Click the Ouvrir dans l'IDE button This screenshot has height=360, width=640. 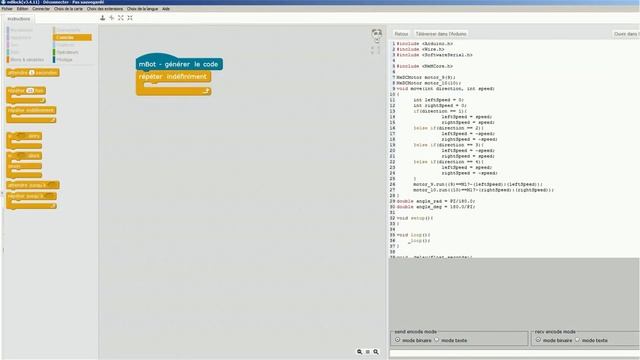coord(625,34)
